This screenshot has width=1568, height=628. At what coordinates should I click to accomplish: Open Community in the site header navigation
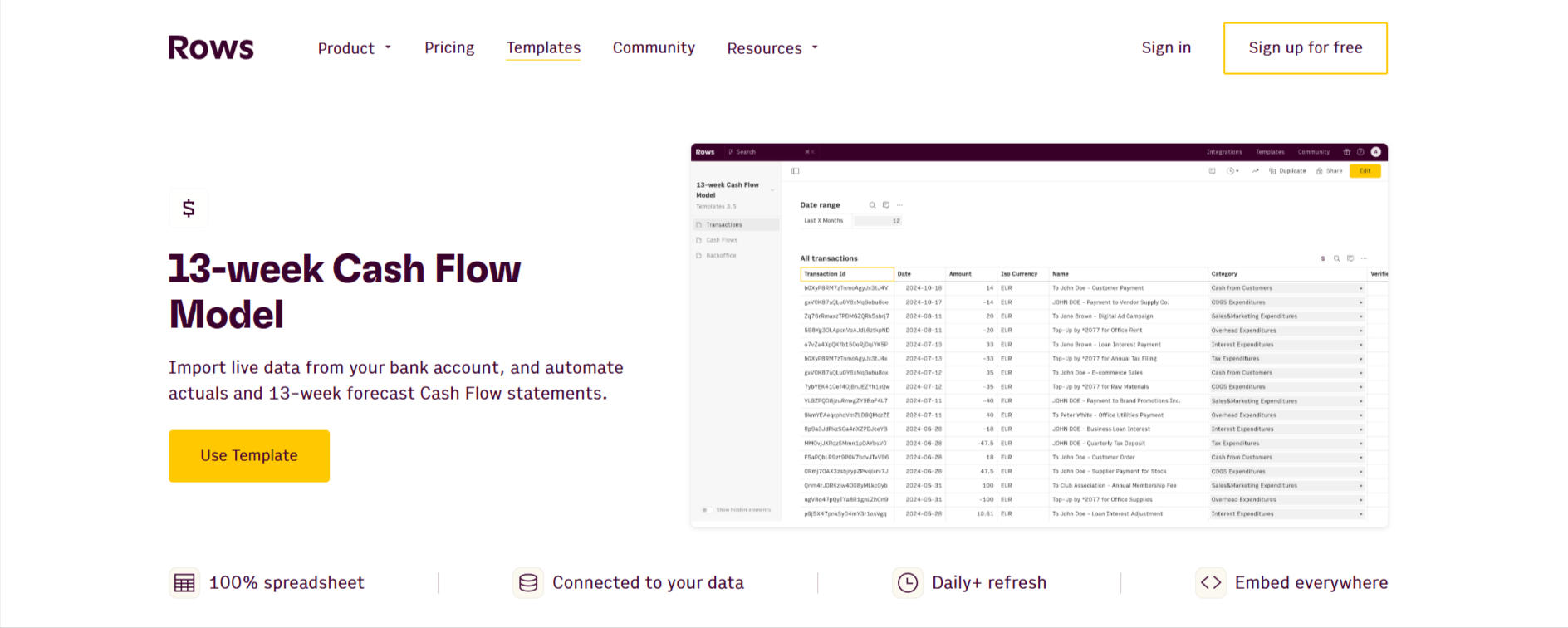[654, 47]
